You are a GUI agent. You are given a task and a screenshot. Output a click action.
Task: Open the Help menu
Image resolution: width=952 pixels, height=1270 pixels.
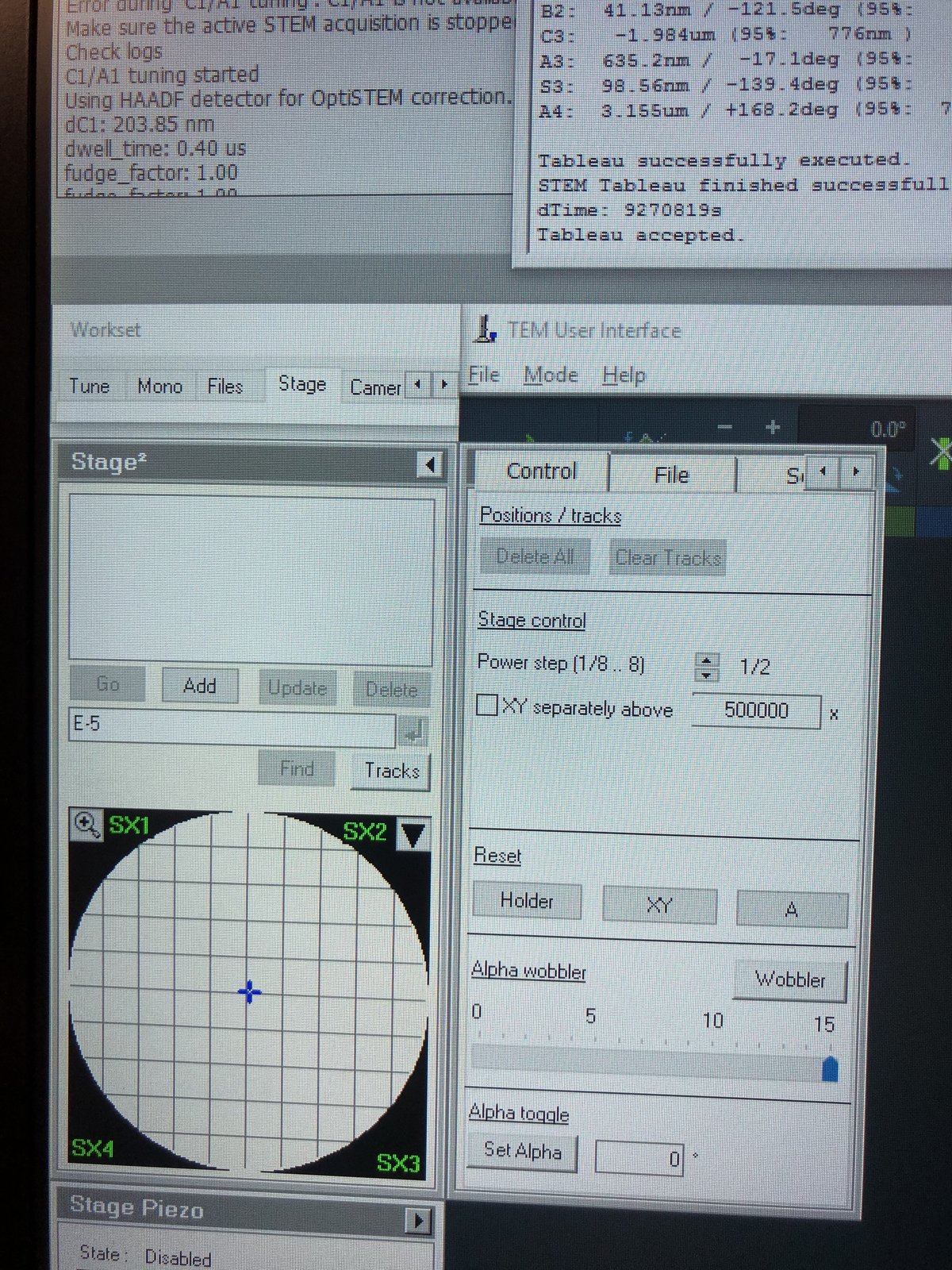click(624, 375)
